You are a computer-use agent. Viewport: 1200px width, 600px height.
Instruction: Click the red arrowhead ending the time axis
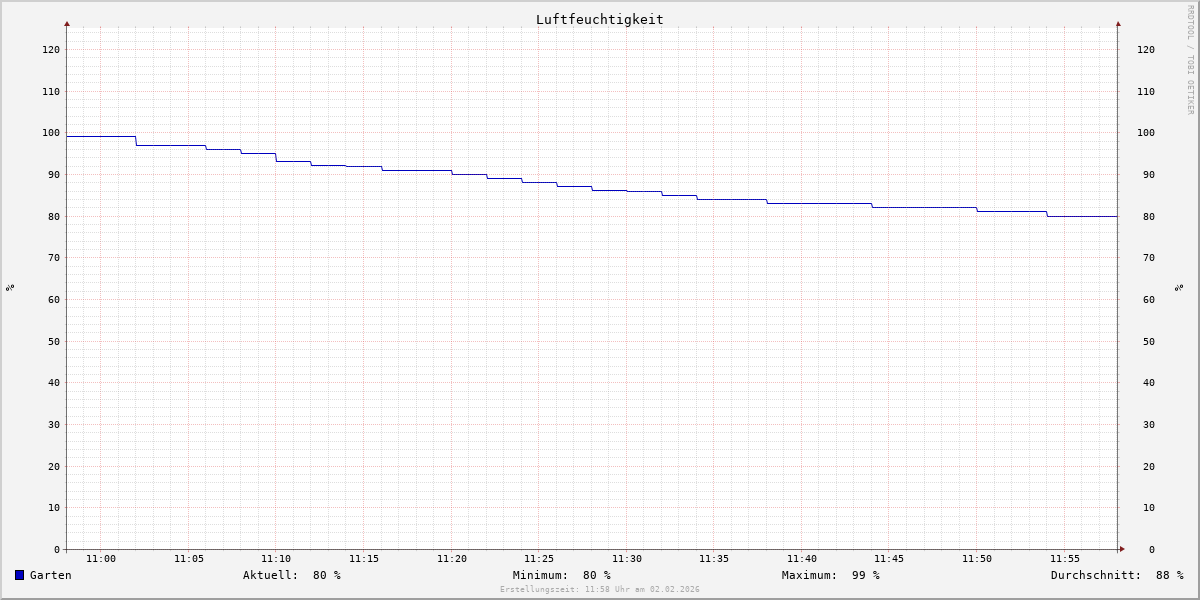pos(1122,549)
